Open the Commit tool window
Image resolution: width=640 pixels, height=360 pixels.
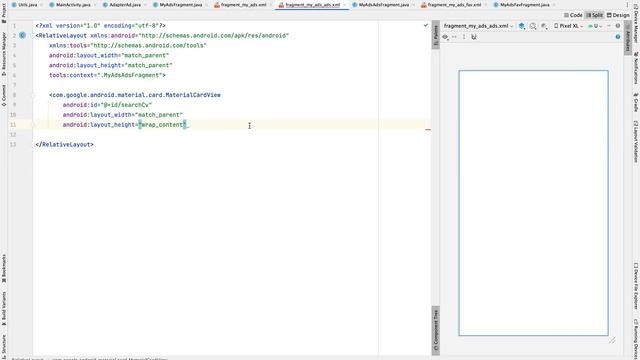[x=4, y=96]
